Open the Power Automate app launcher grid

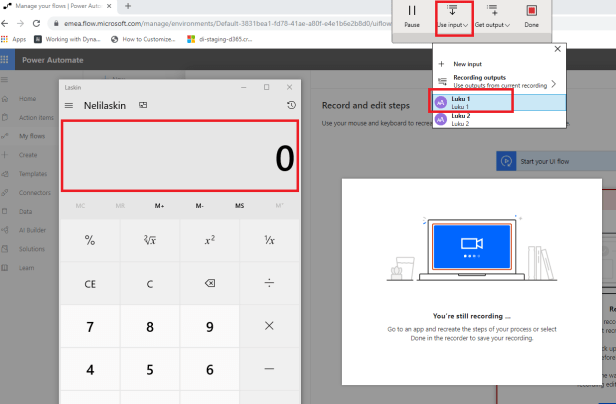click(x=5, y=60)
